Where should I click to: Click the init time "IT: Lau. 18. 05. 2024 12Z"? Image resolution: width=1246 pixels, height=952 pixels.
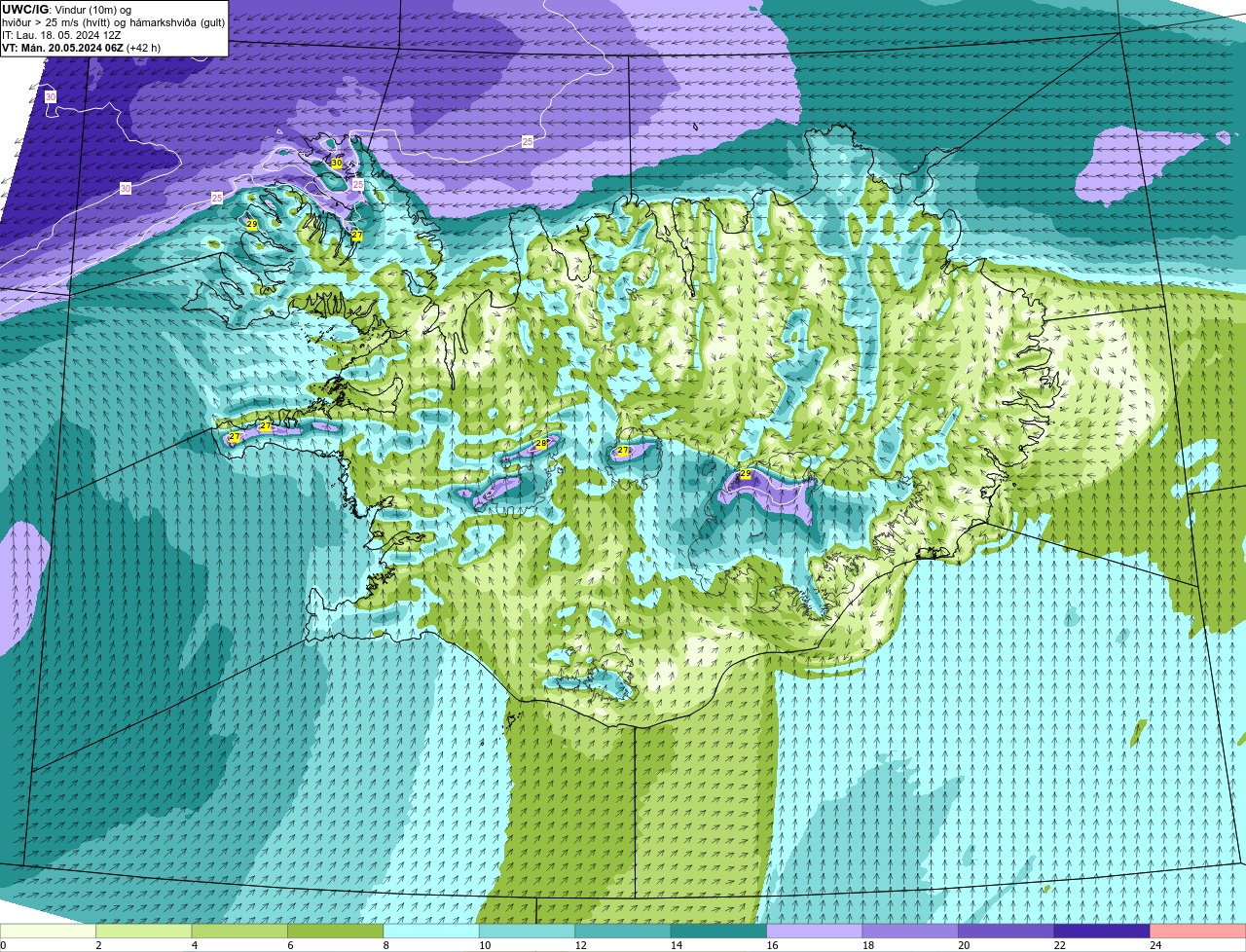(x=61, y=35)
